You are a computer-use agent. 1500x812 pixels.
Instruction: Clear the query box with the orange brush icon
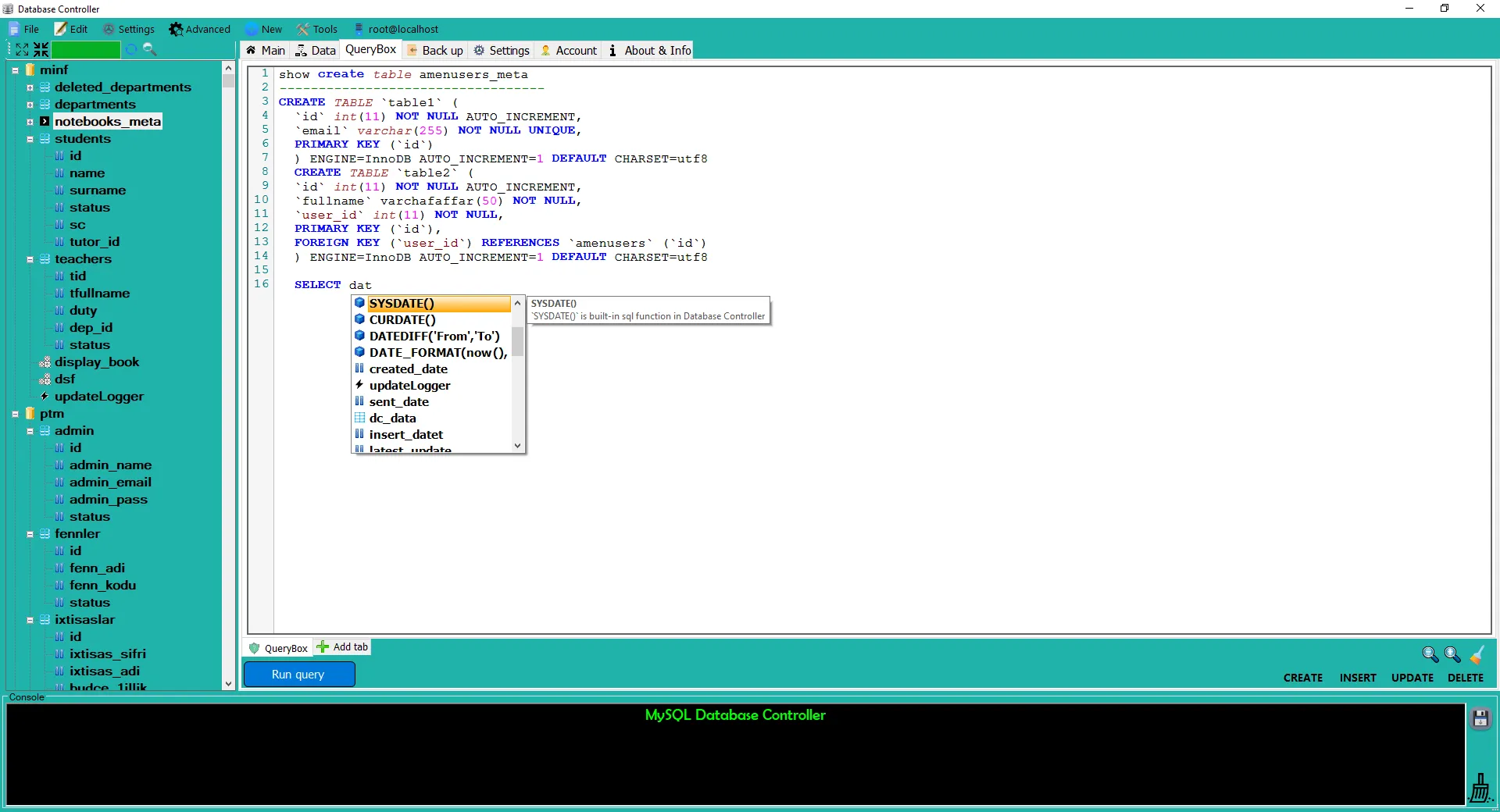[x=1477, y=654]
